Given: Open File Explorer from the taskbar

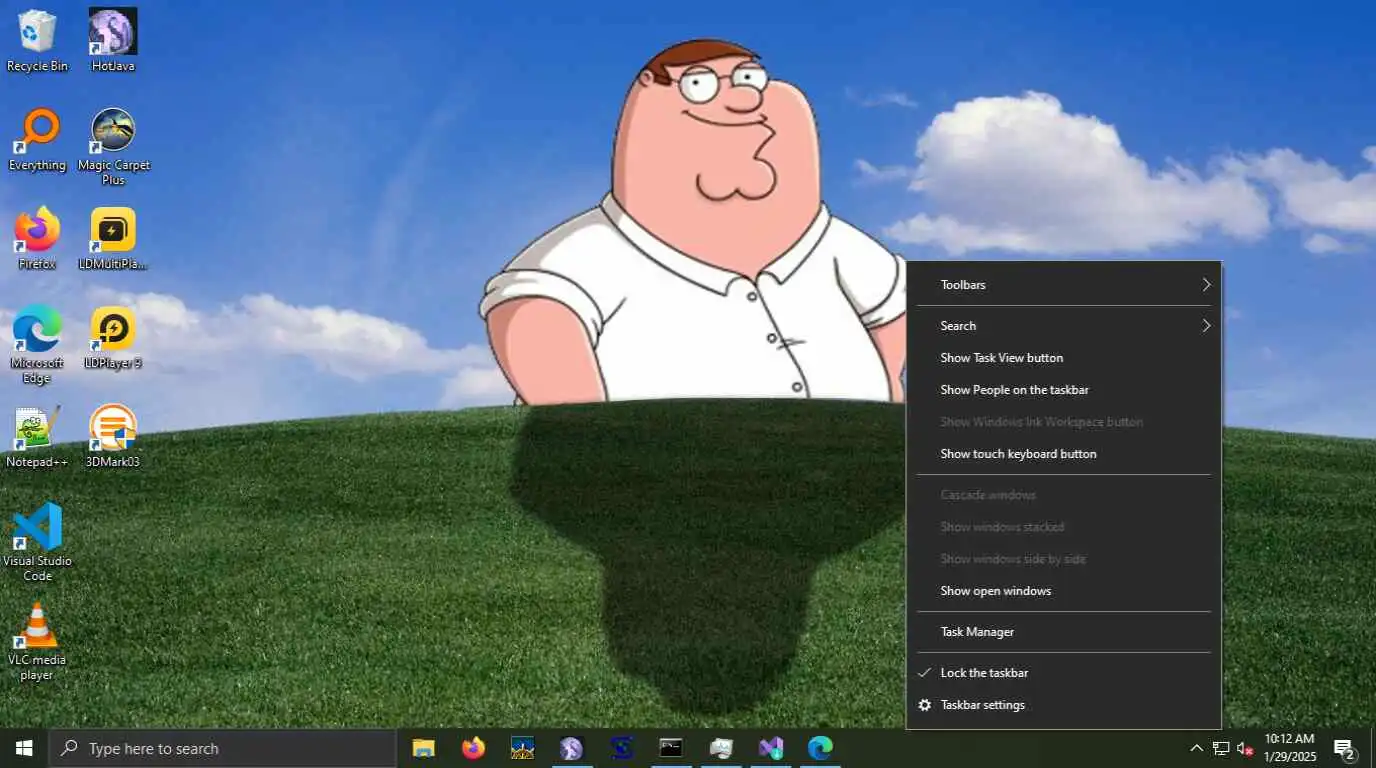Looking at the screenshot, I should [x=424, y=748].
